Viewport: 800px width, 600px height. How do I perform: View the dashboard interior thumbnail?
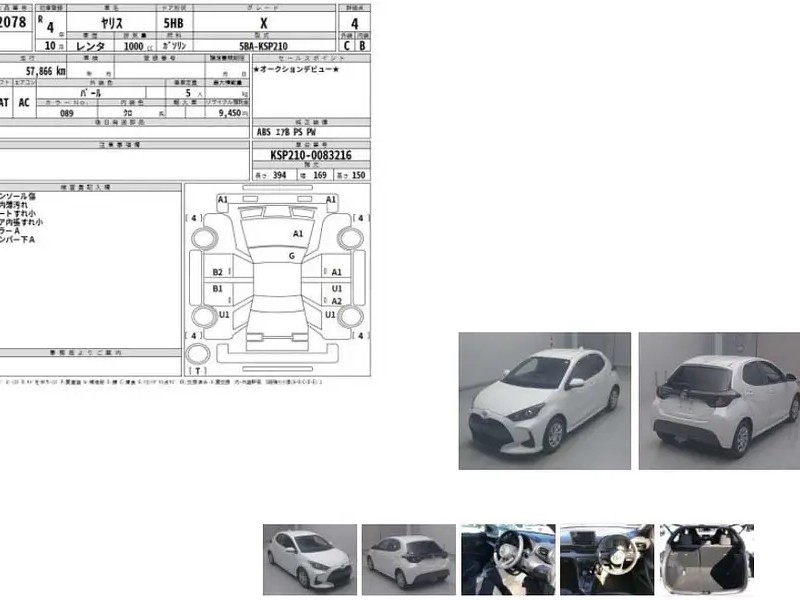[x=605, y=560]
